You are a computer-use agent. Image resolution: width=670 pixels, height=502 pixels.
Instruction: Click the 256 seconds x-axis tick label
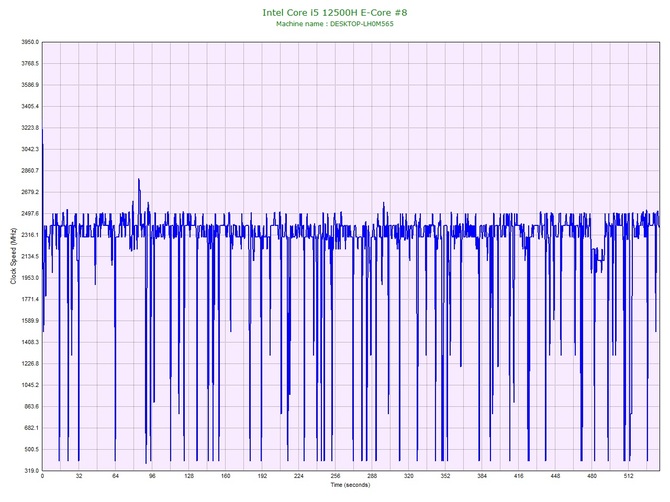pos(335,476)
